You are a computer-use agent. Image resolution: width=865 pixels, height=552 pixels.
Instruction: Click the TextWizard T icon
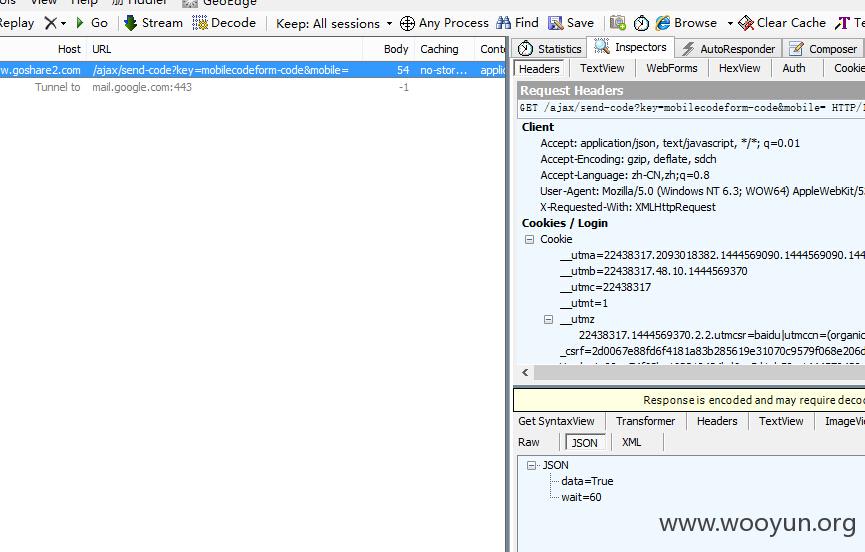click(x=842, y=23)
